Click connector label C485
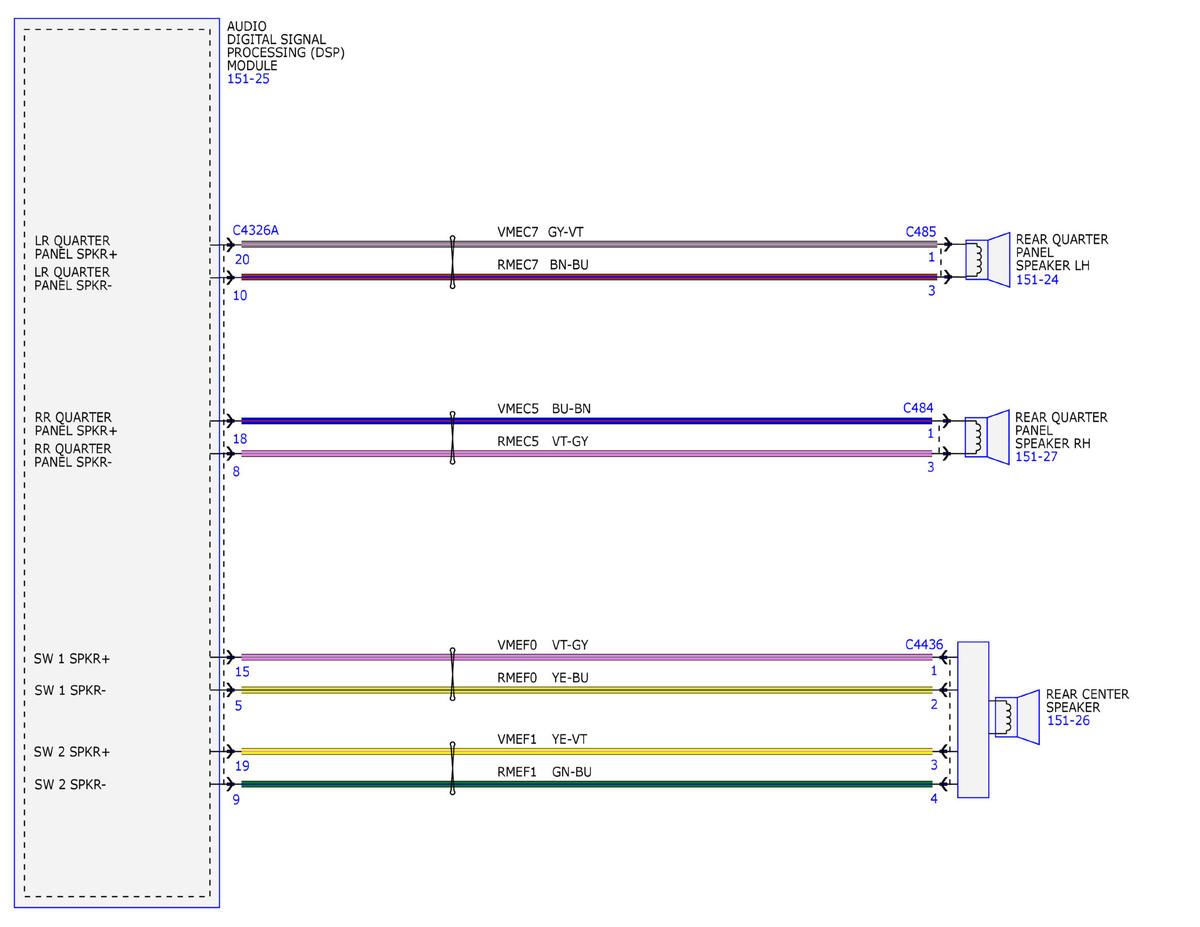This screenshot has height=927, width=1200. coord(921,231)
